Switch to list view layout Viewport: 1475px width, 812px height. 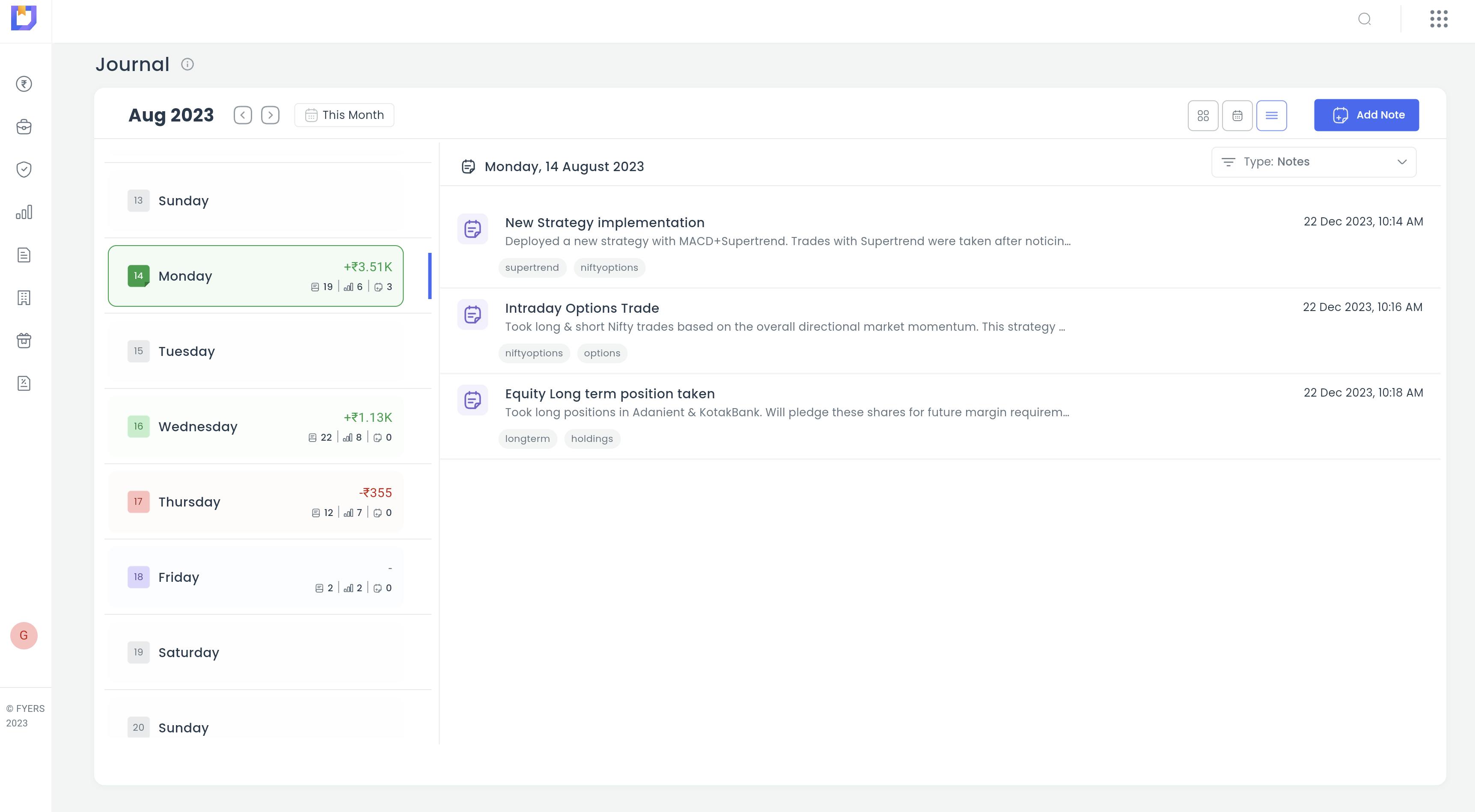[x=1271, y=116]
